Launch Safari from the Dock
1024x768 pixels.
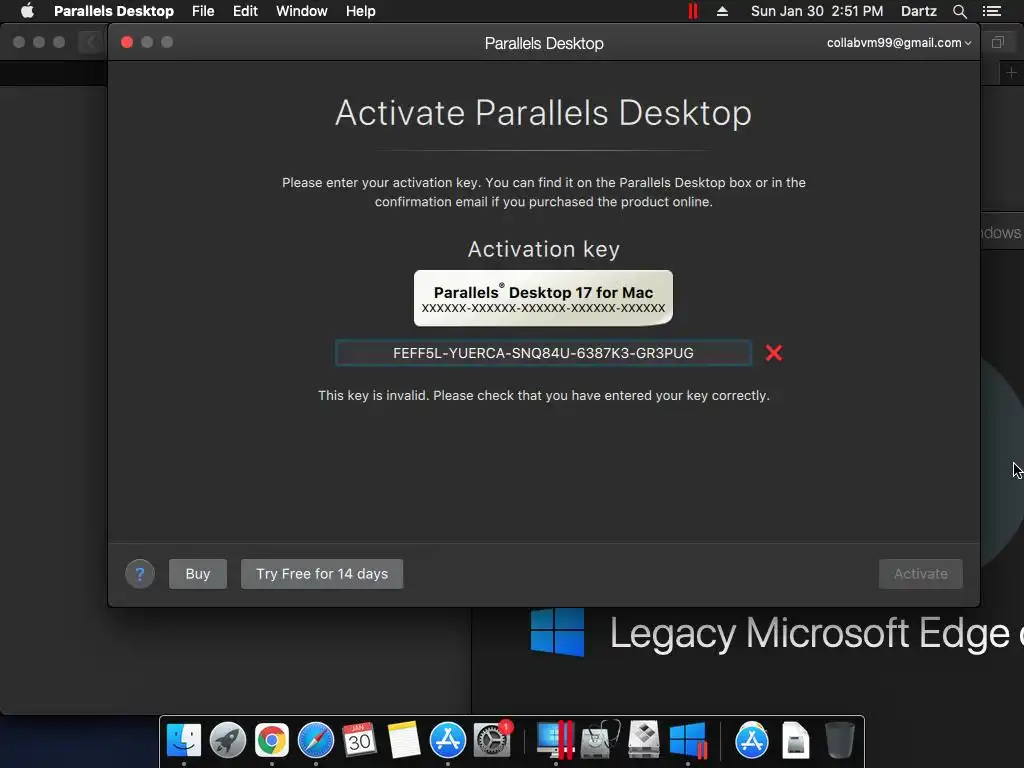(x=316, y=741)
